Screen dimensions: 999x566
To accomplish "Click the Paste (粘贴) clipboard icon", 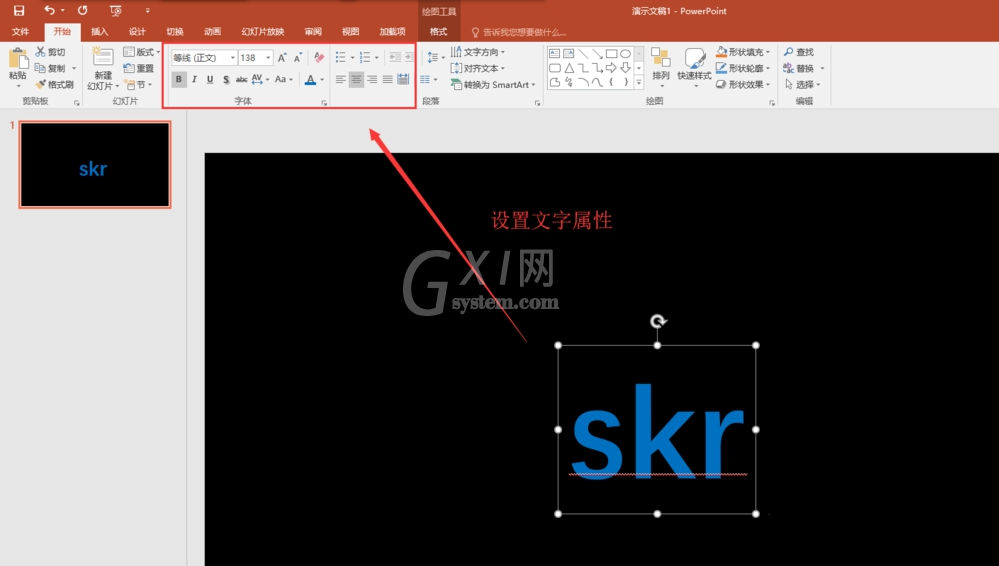I will point(18,61).
